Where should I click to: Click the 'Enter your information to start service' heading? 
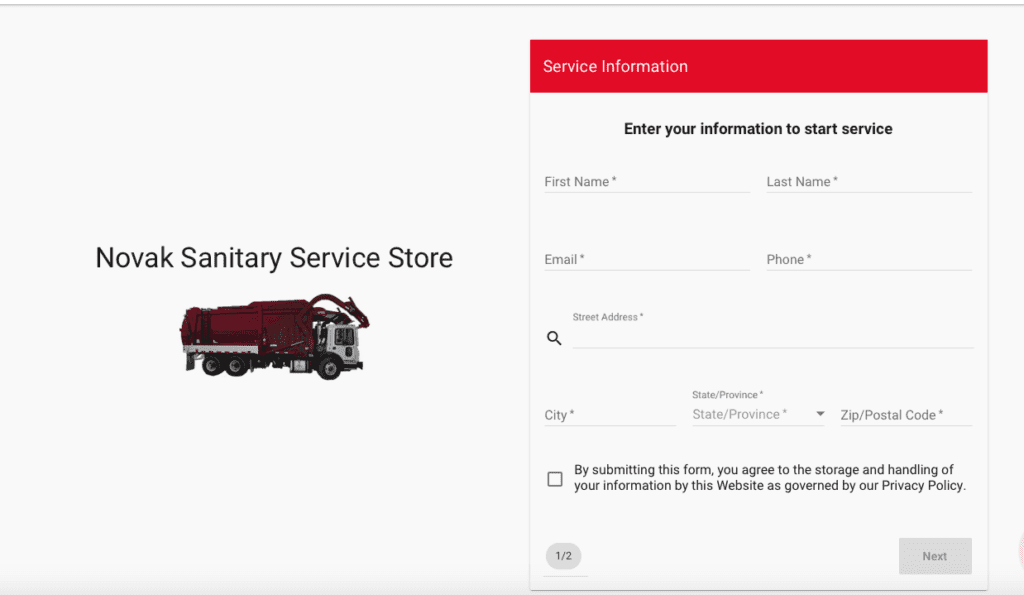(x=758, y=129)
